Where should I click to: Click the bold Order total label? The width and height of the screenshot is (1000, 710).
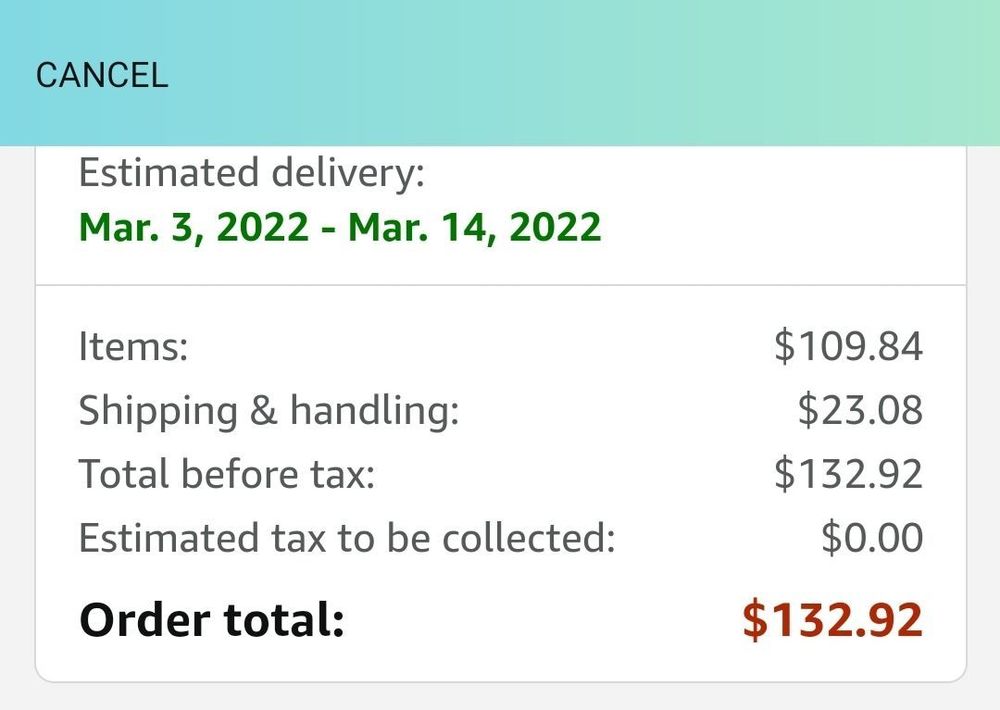tap(211, 620)
